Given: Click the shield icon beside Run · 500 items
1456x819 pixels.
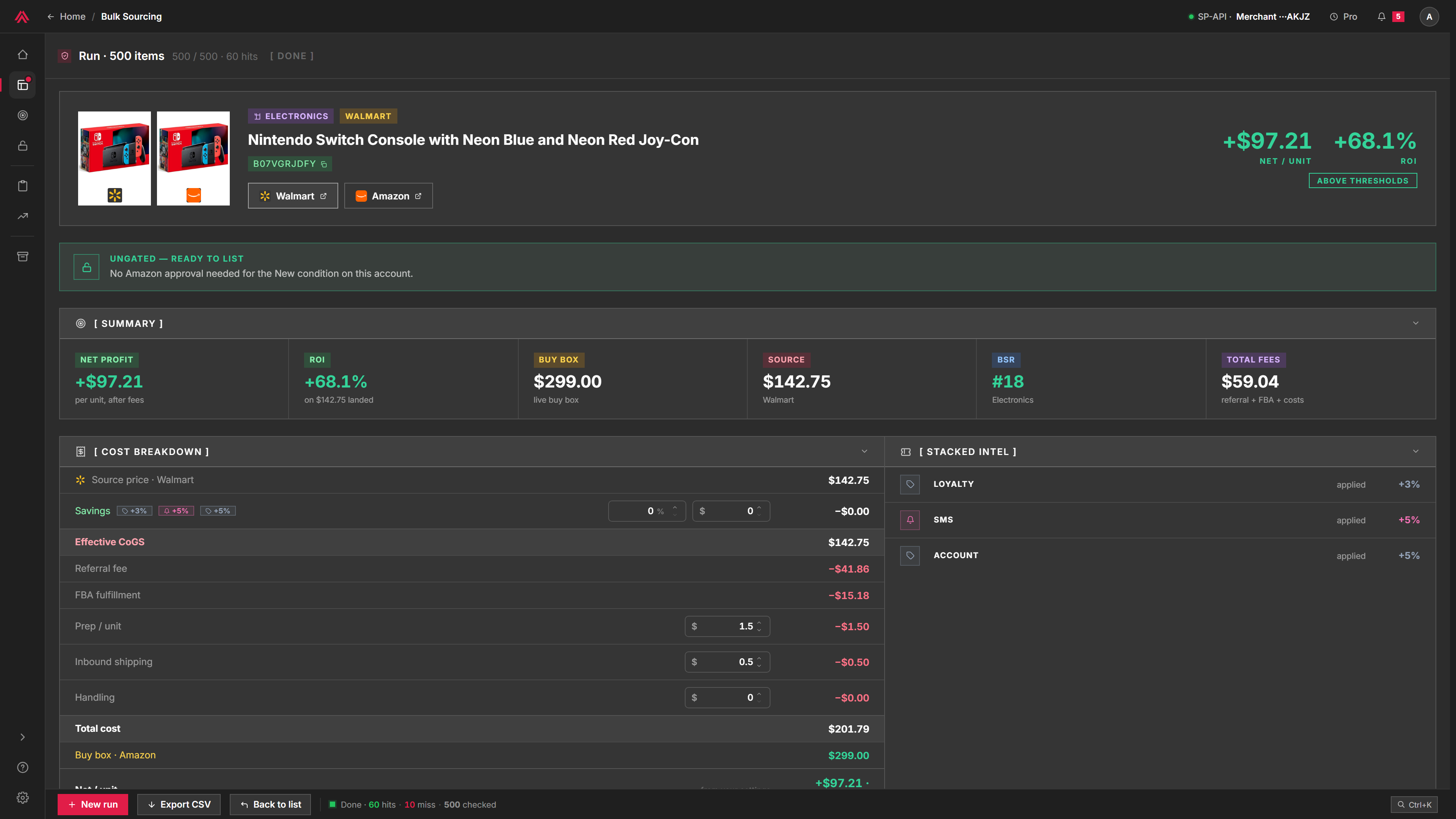Looking at the screenshot, I should pos(65,56).
